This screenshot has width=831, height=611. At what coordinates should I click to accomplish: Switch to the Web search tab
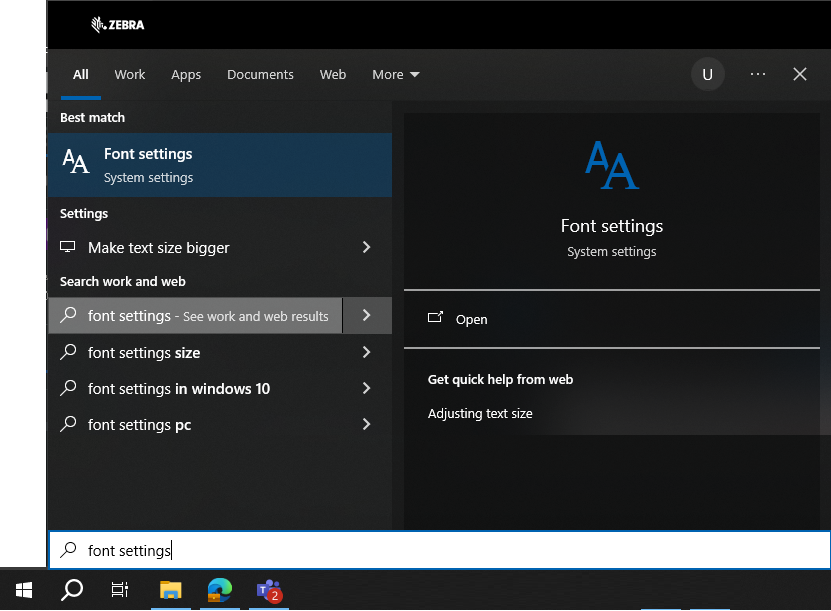(x=333, y=74)
